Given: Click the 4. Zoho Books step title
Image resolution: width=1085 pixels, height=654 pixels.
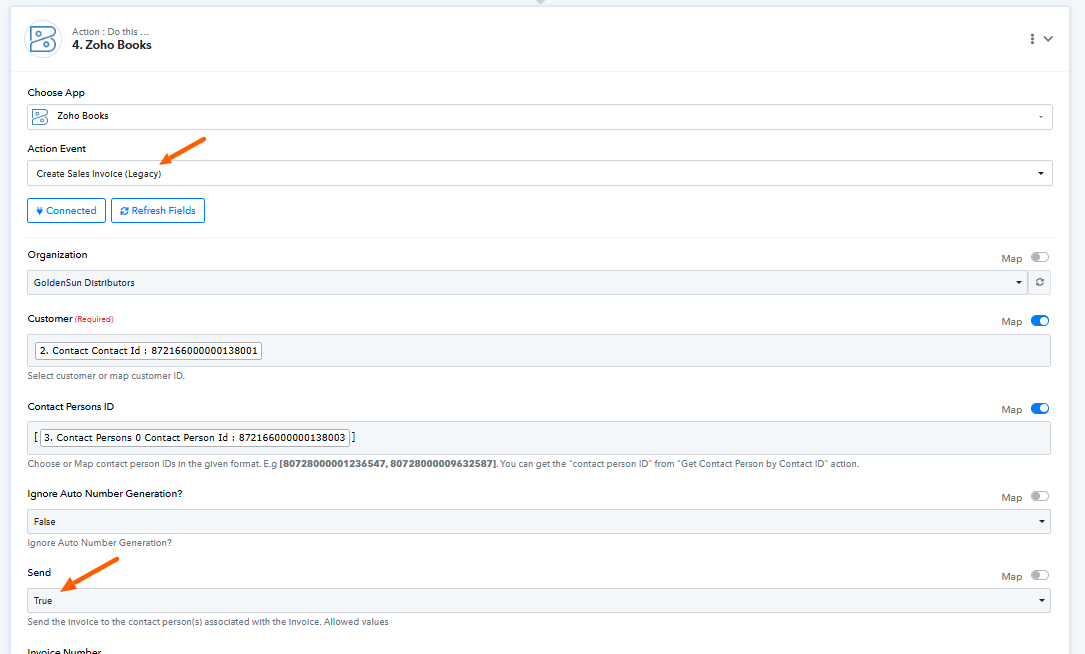Looking at the screenshot, I should click(x=112, y=45).
